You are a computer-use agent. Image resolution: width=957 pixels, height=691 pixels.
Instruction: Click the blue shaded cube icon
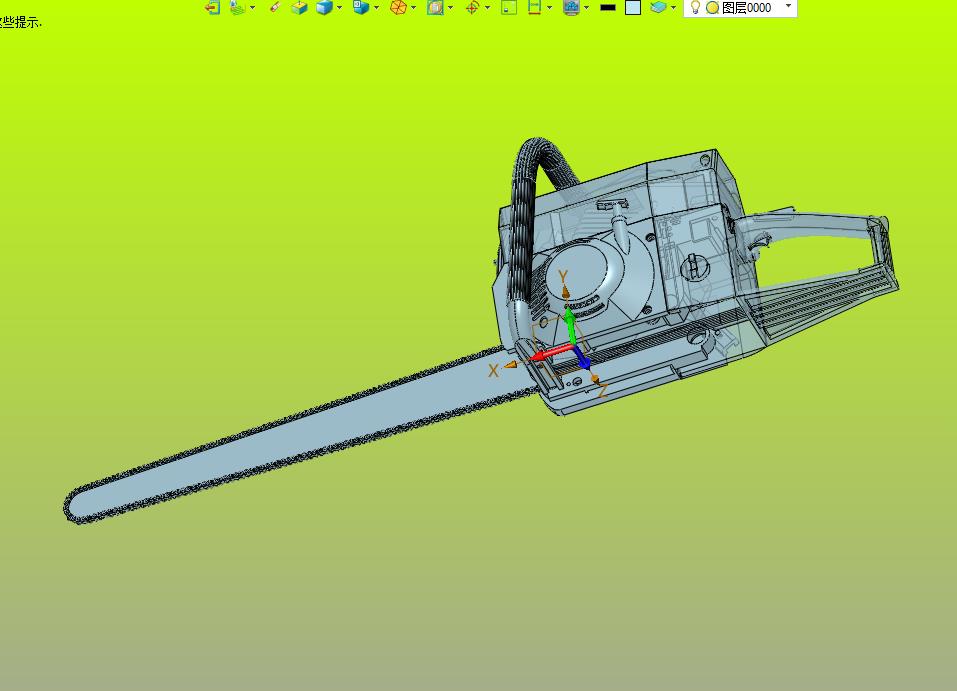(x=324, y=7)
